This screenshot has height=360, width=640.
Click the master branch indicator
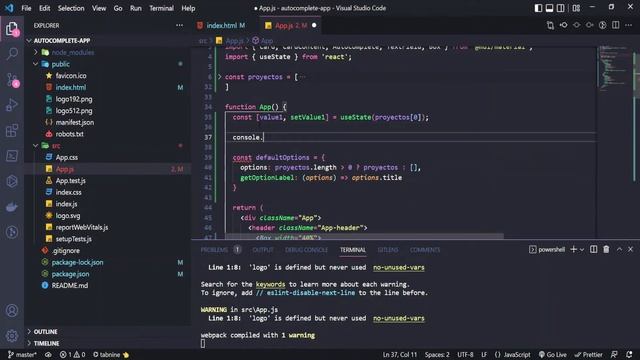22,355
